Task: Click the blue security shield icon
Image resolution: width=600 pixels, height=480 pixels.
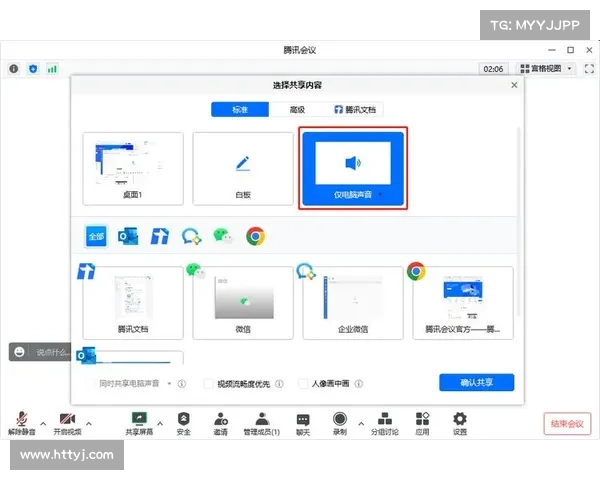Action: (33, 69)
